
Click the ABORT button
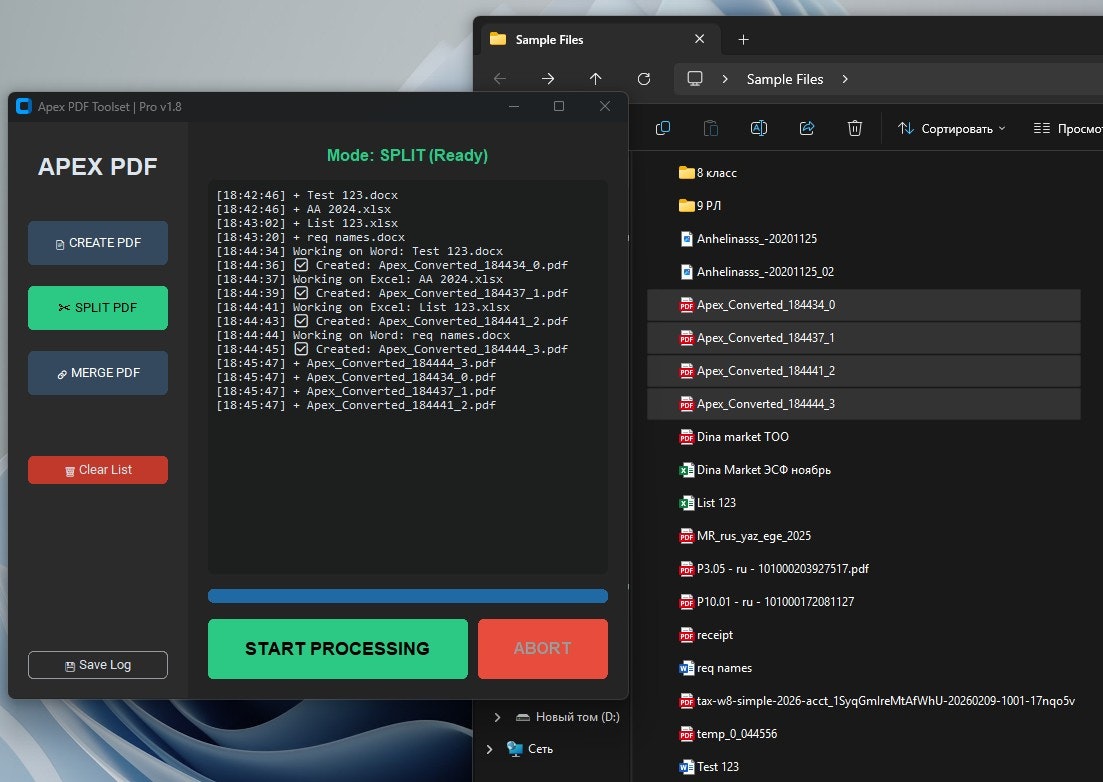pyautogui.click(x=542, y=649)
